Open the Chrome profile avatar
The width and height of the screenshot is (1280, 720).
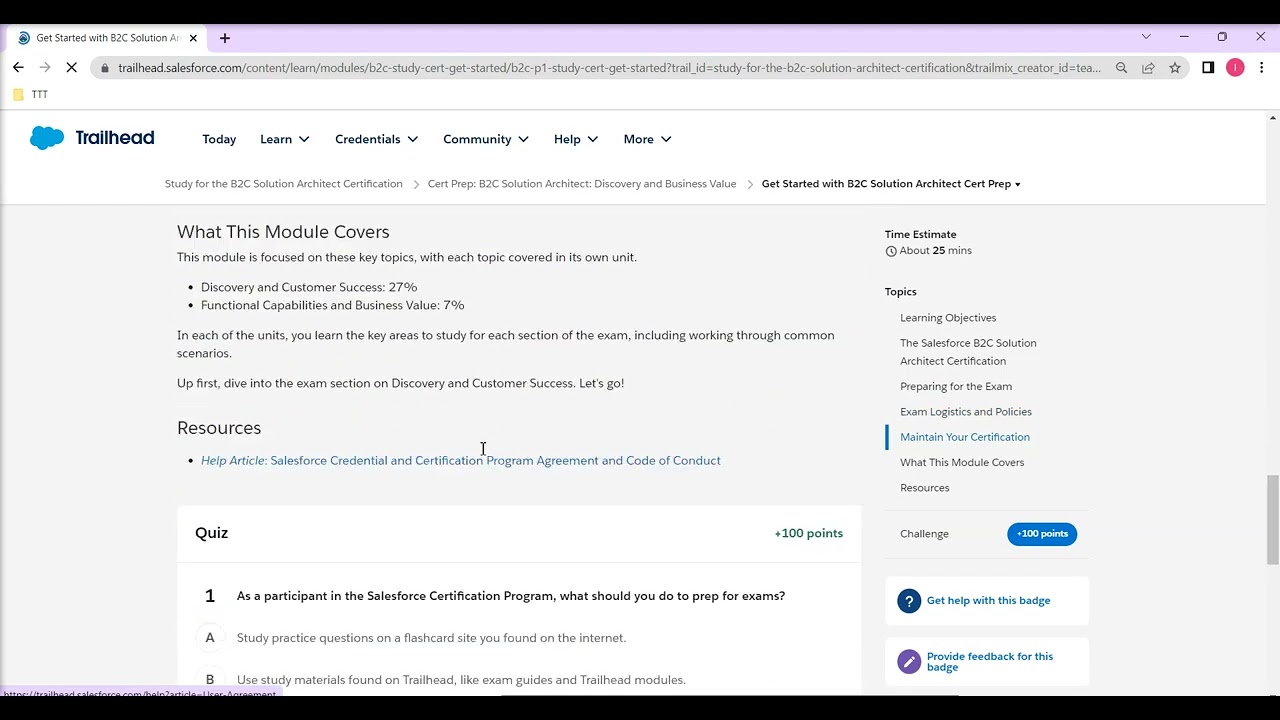coord(1235,68)
